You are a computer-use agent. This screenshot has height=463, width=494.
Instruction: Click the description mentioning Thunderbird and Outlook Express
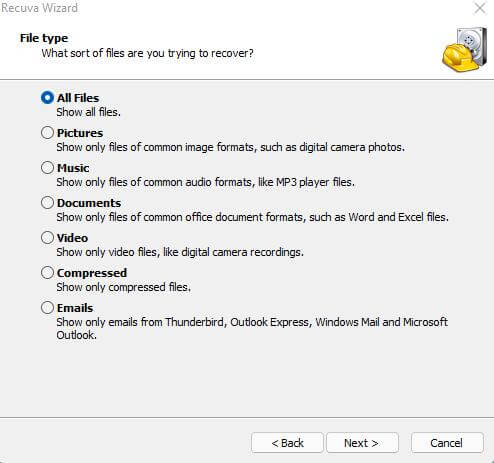(x=252, y=329)
